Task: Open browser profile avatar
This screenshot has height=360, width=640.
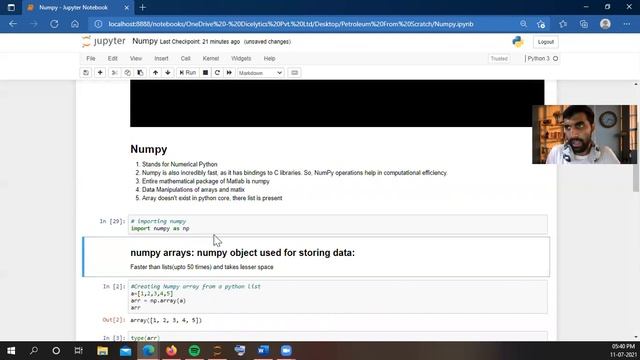Action: pyautogui.click(x=605, y=24)
